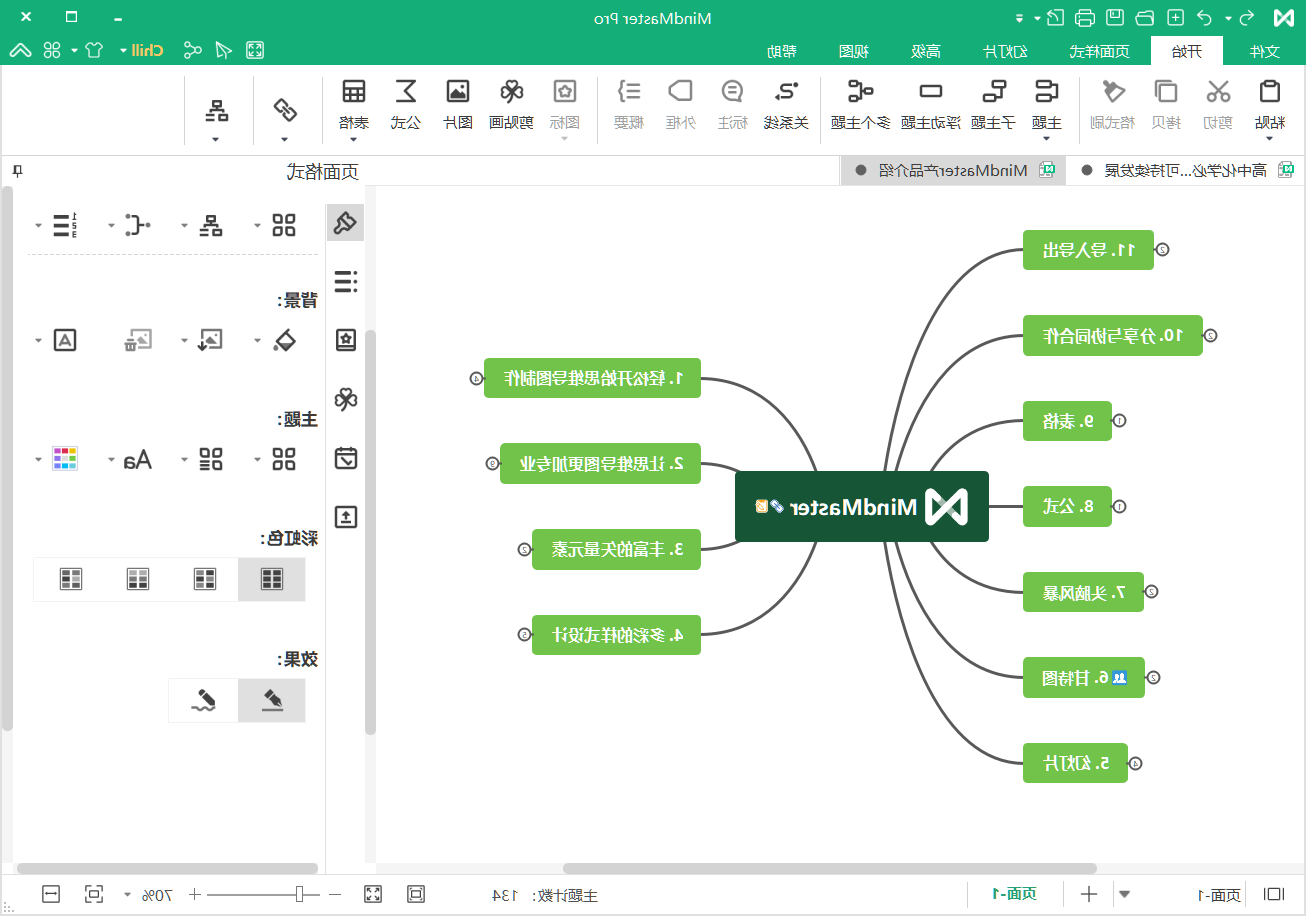Click 多个主题 multiple topics icon
This screenshot has height=916, width=1306.
pos(860,92)
